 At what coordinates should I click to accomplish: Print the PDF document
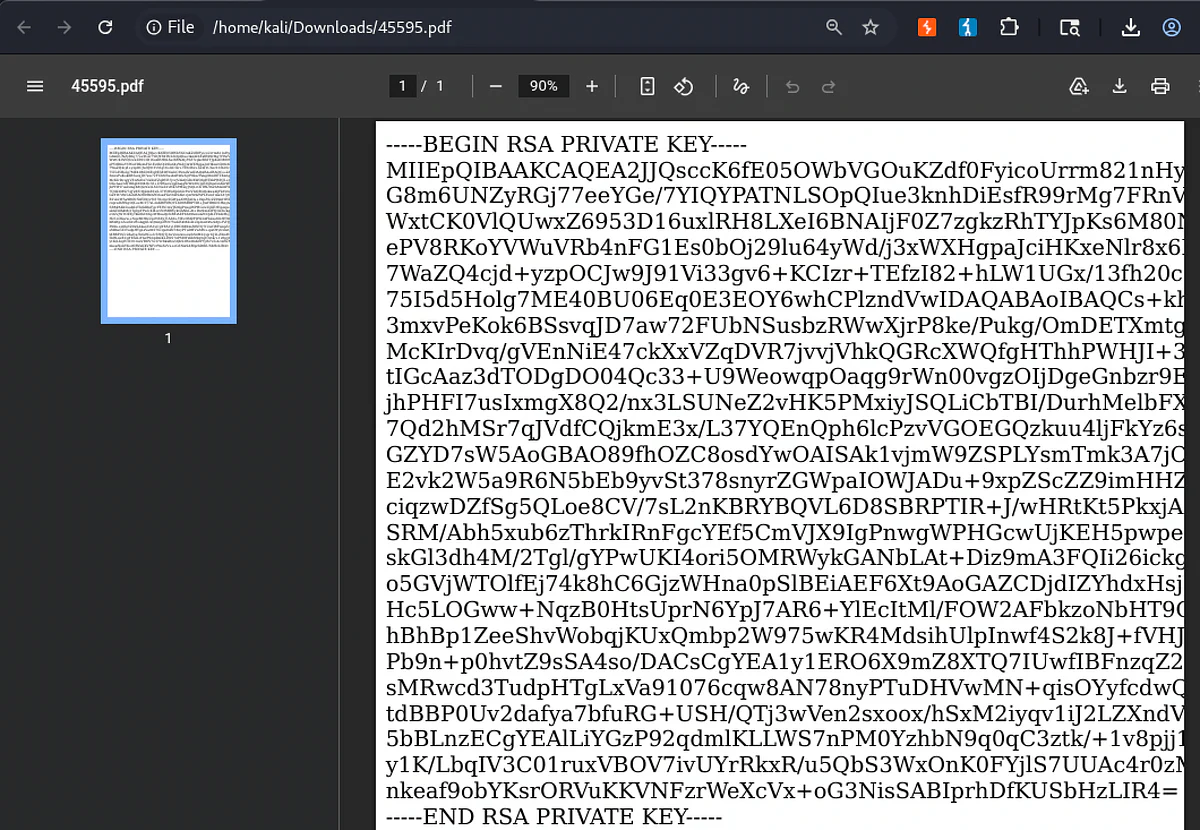point(1160,86)
